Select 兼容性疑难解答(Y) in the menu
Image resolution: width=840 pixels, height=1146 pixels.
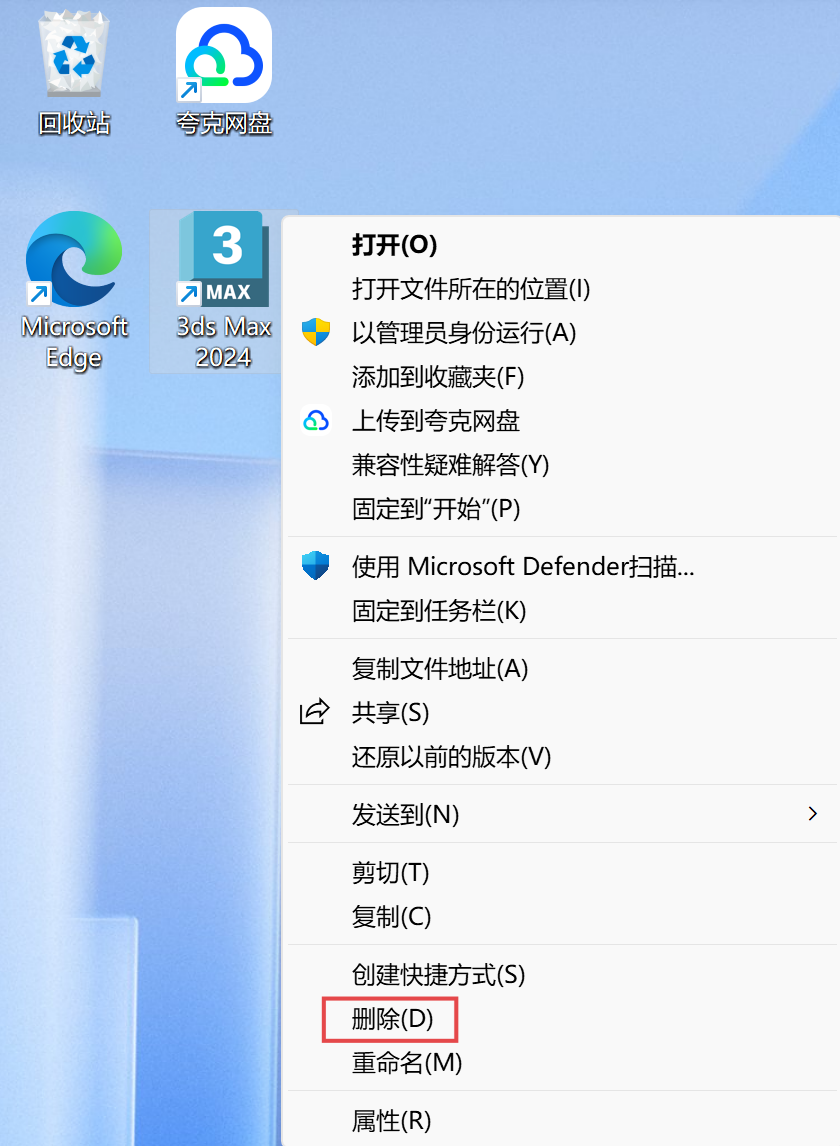click(x=450, y=465)
